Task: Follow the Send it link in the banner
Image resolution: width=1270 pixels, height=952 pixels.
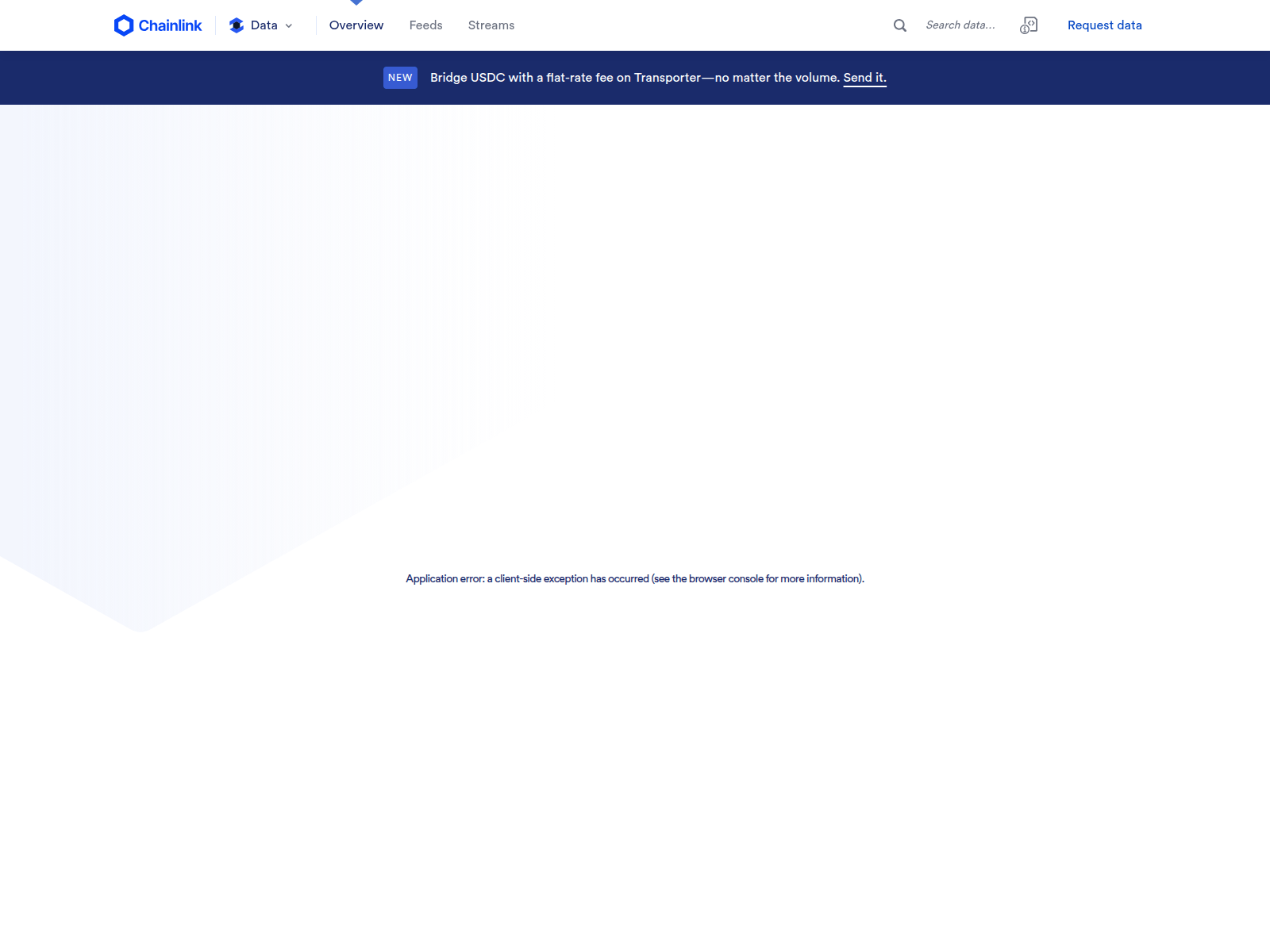Action: [864, 77]
